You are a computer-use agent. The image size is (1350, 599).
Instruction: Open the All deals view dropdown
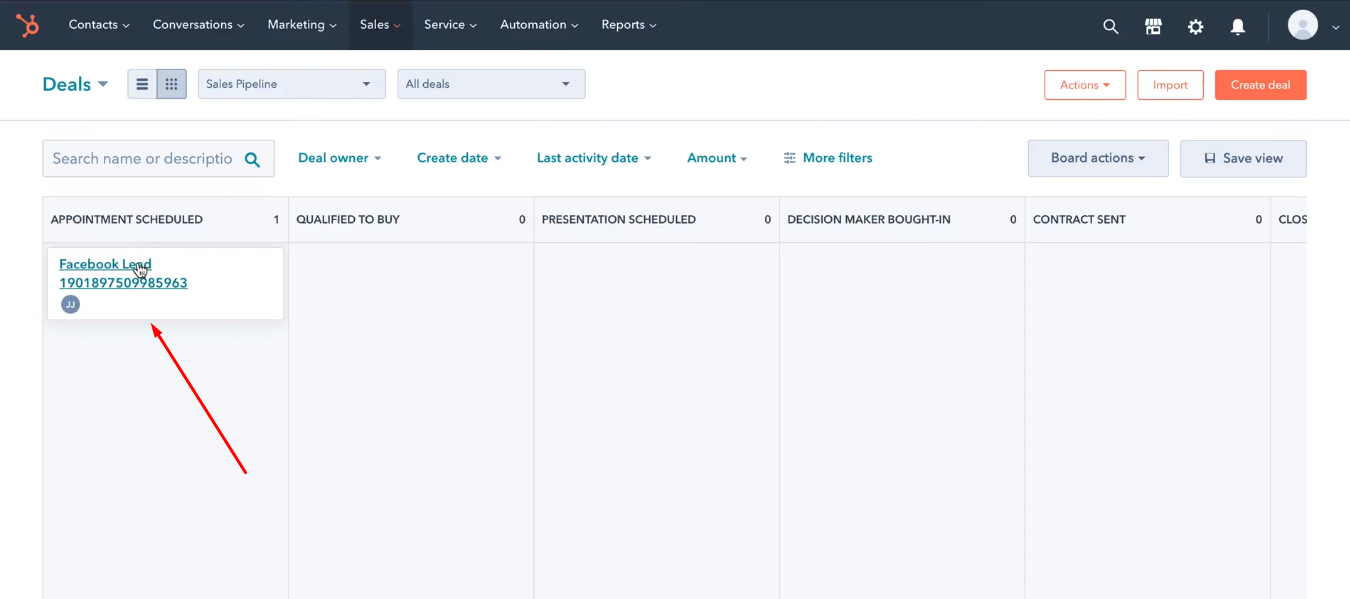(x=491, y=84)
